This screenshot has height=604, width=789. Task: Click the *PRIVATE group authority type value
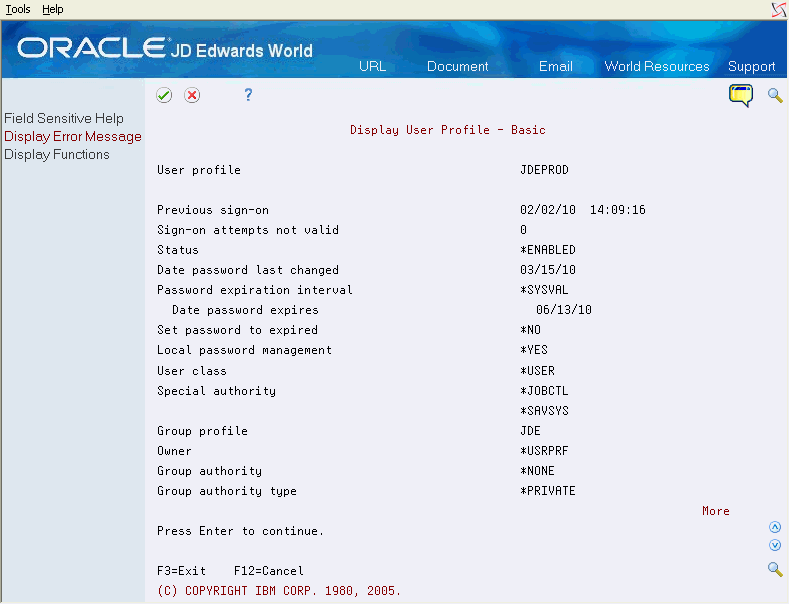547,491
